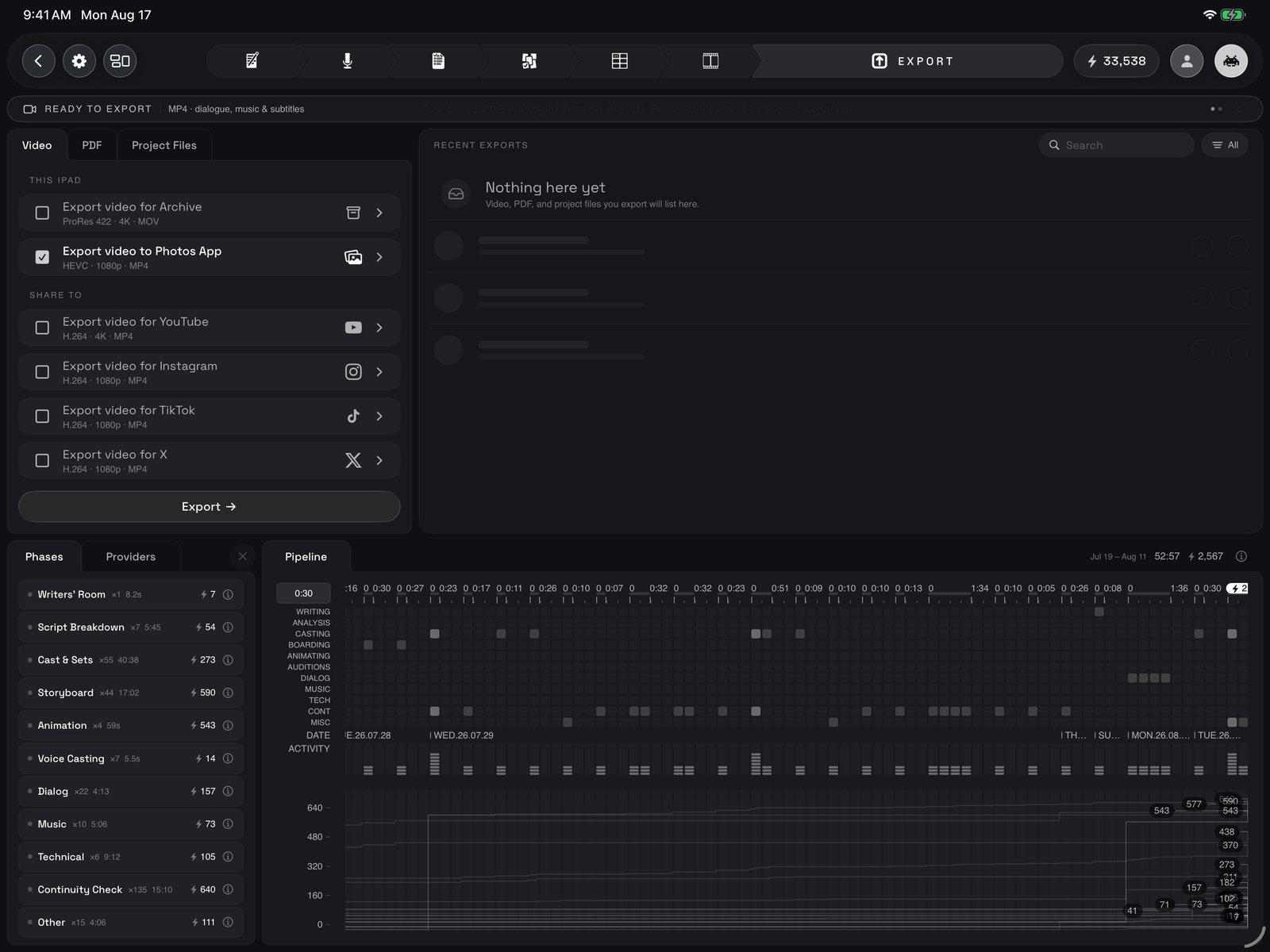1270x952 pixels.
Task: Select the Cast & Sets phase row
Action: point(131,660)
